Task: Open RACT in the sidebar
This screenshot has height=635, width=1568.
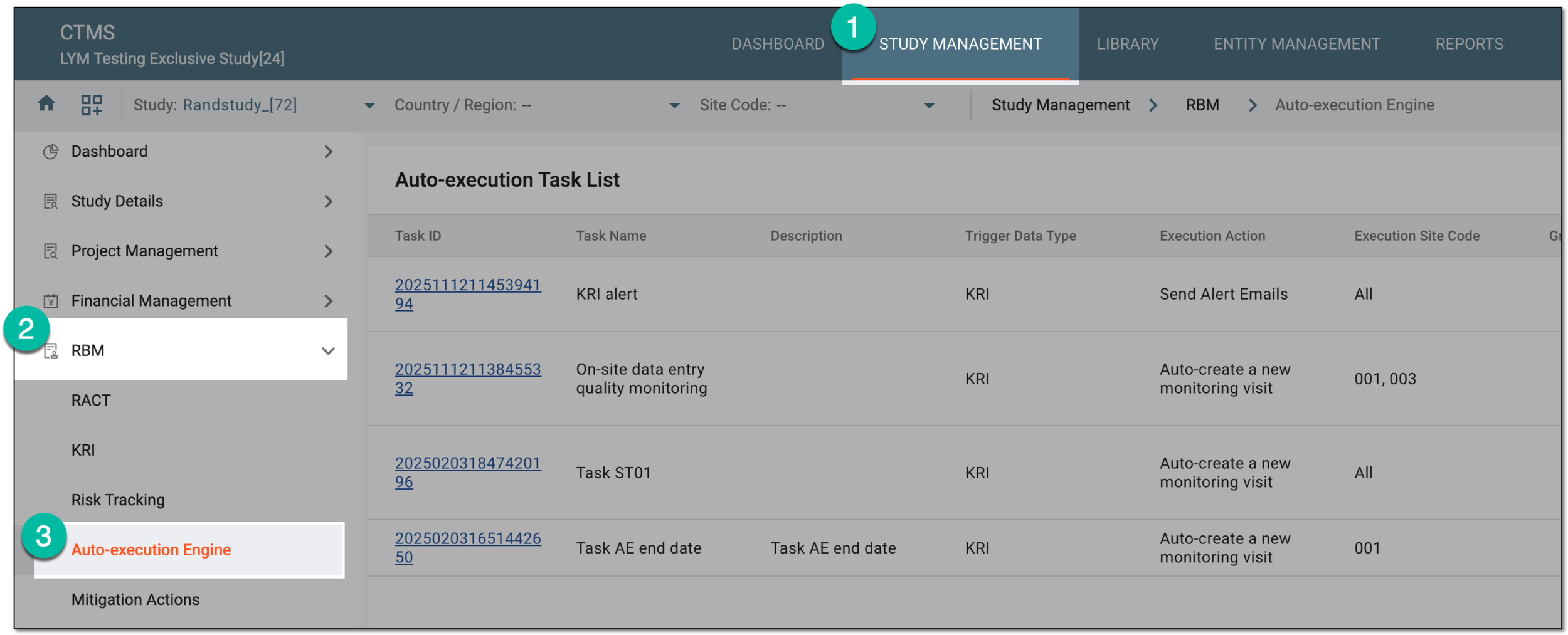Action: point(91,401)
